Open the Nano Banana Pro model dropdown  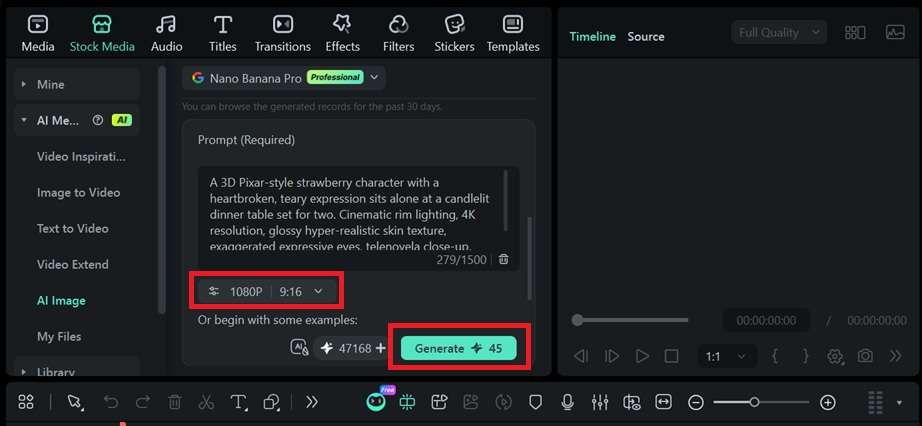click(283, 78)
